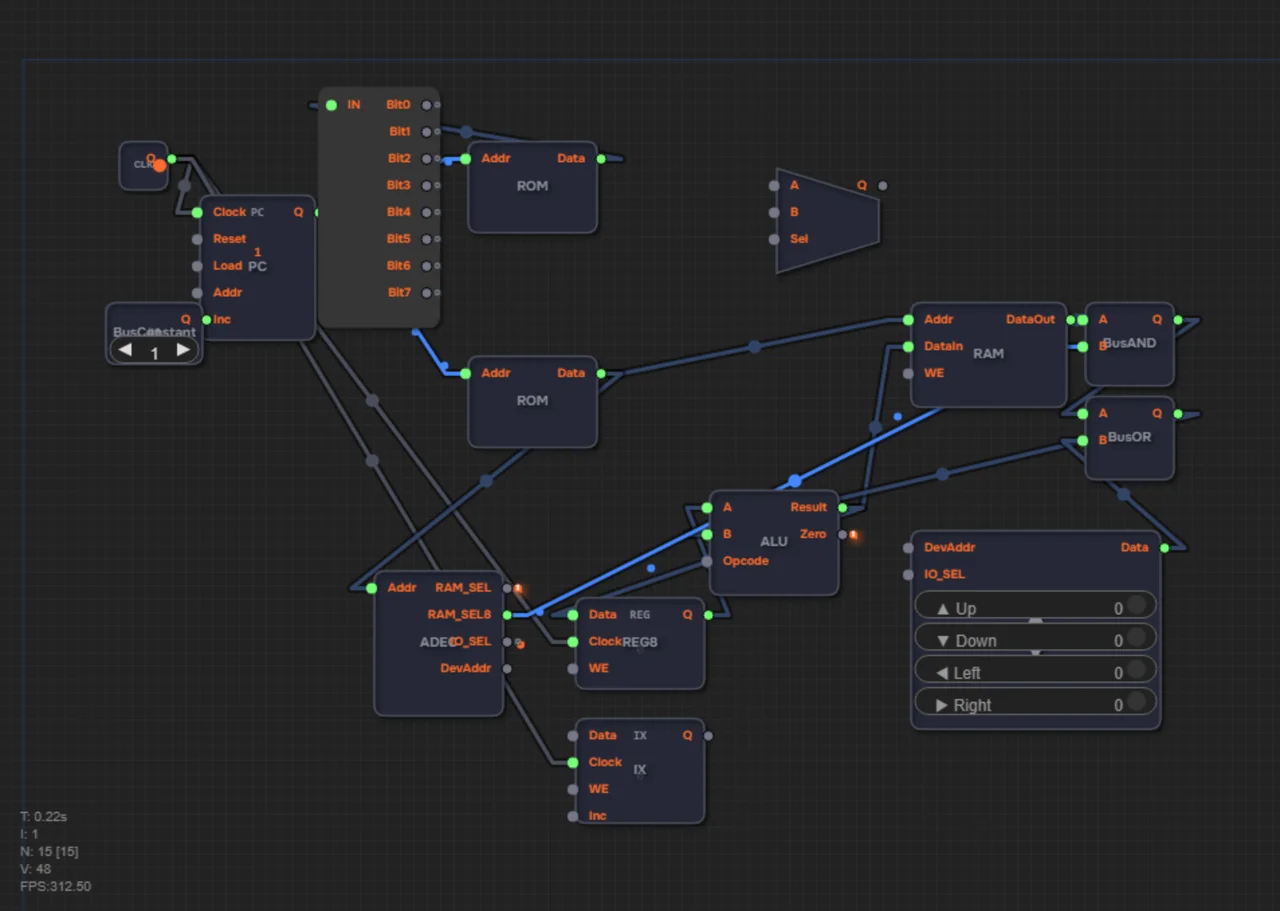Click the DevAddr output port on ADEC
Screen dimensions: 1280x911
click(507, 669)
